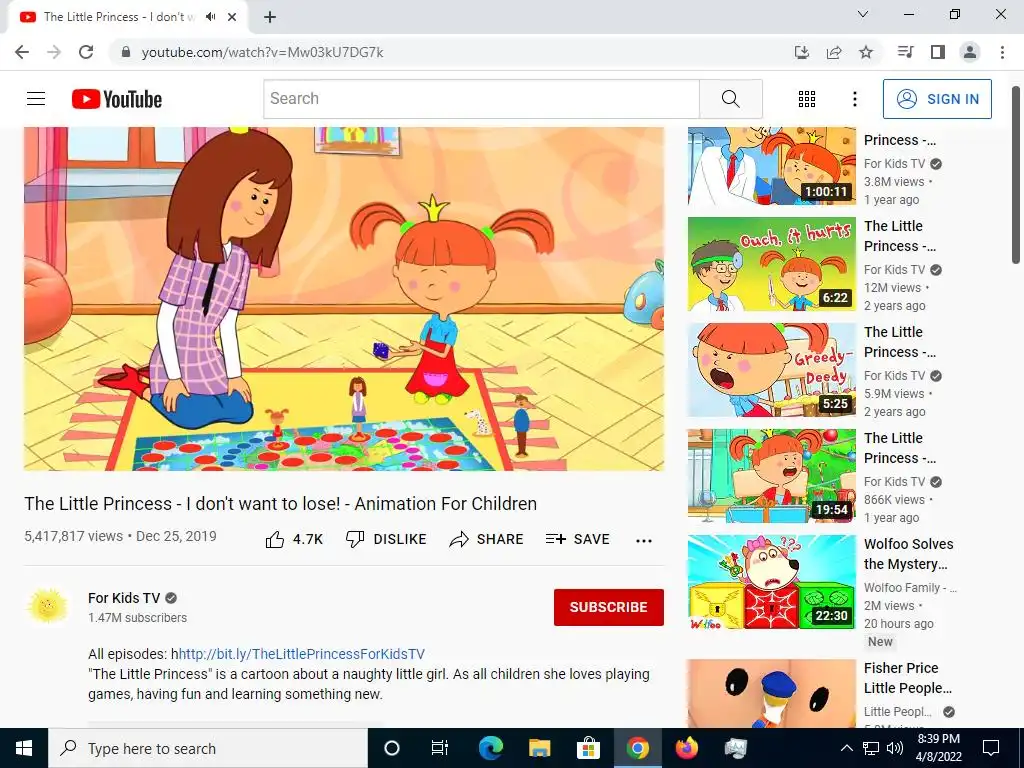Open Chrome profile avatar
Screen dimensions: 1024x768
(x=970, y=52)
